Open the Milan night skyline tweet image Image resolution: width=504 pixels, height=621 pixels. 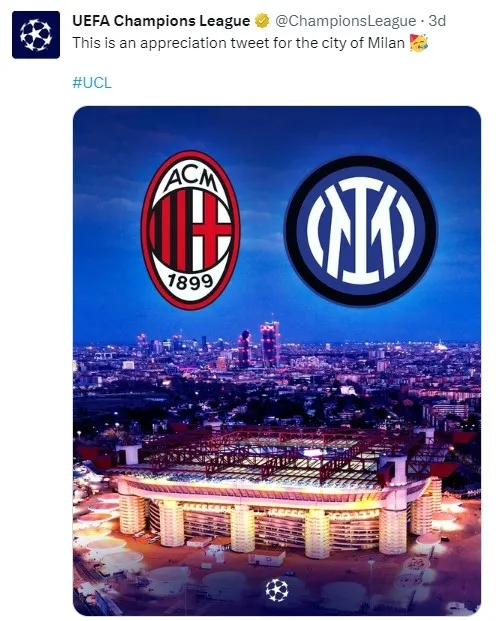(x=277, y=360)
